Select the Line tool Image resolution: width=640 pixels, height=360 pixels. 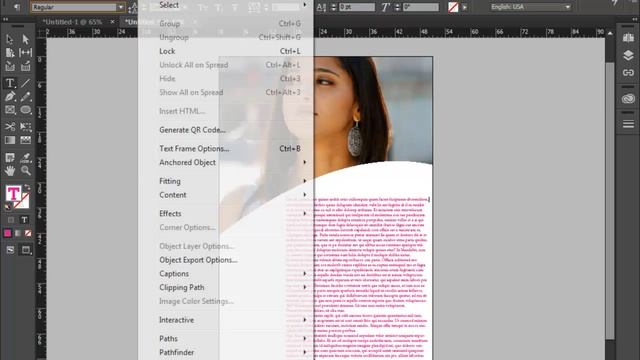[26, 83]
